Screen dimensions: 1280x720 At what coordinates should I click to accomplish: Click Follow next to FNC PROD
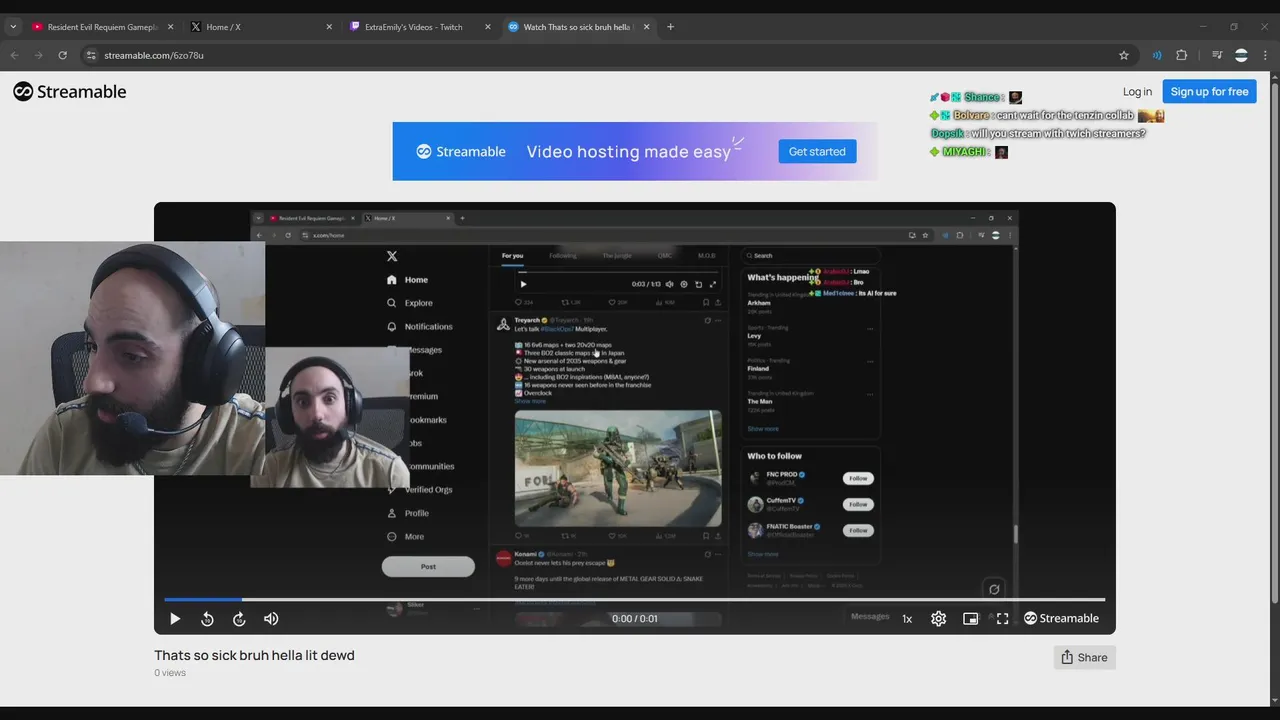(858, 478)
